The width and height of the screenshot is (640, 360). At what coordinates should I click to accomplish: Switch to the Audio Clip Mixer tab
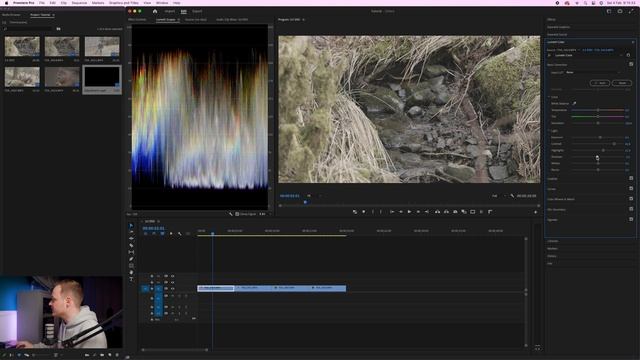pyautogui.click(x=232, y=20)
